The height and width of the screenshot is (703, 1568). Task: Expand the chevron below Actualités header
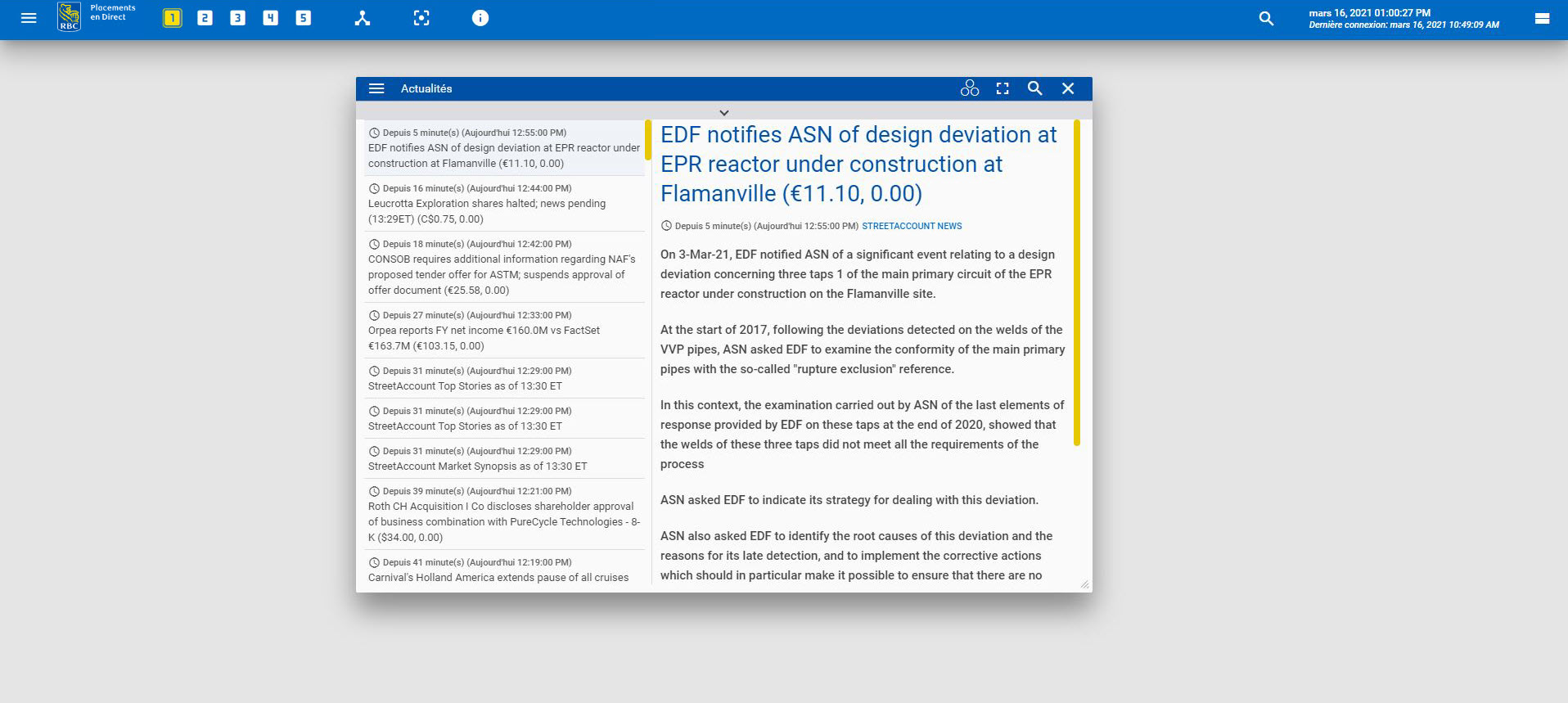click(724, 112)
